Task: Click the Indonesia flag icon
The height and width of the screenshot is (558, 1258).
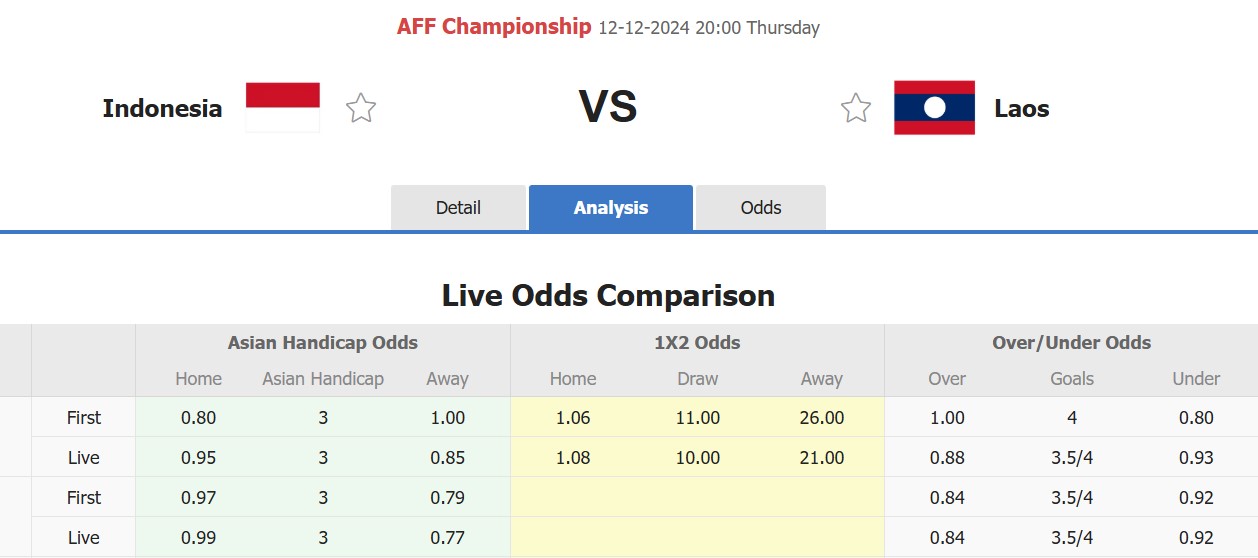Action: click(283, 108)
